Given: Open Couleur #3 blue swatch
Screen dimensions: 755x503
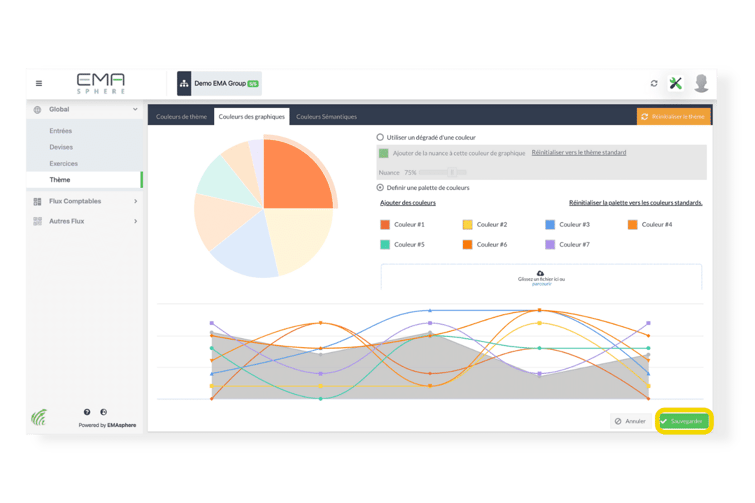Looking at the screenshot, I should click(x=550, y=225).
